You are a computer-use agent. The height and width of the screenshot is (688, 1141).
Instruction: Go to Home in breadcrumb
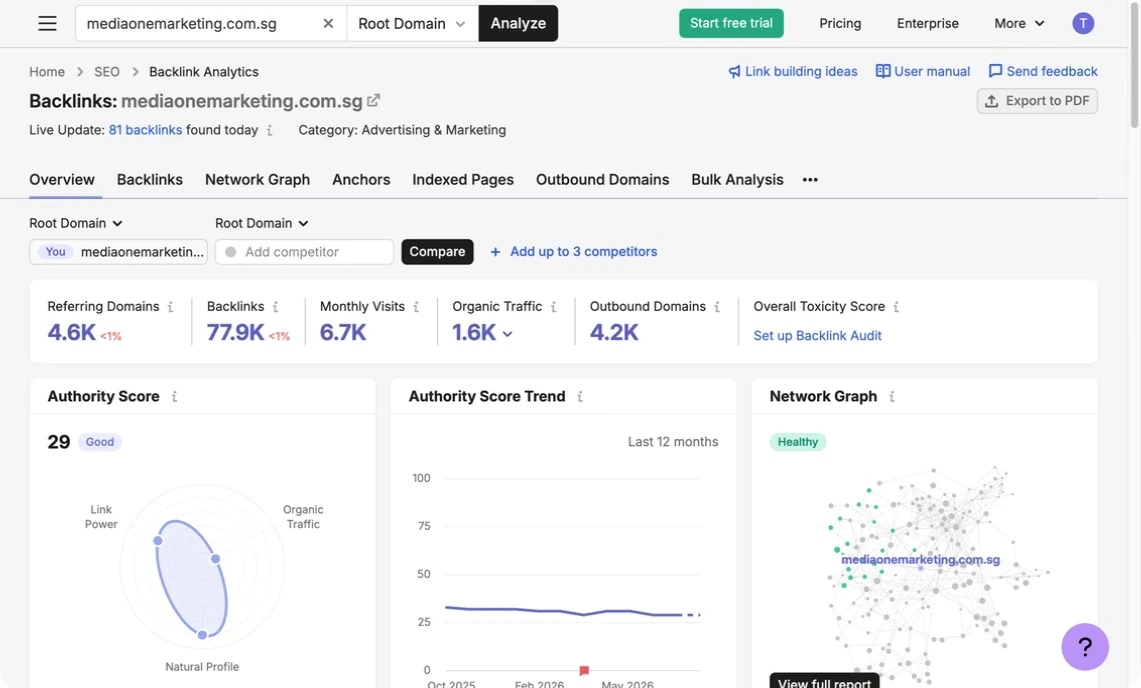47,72
